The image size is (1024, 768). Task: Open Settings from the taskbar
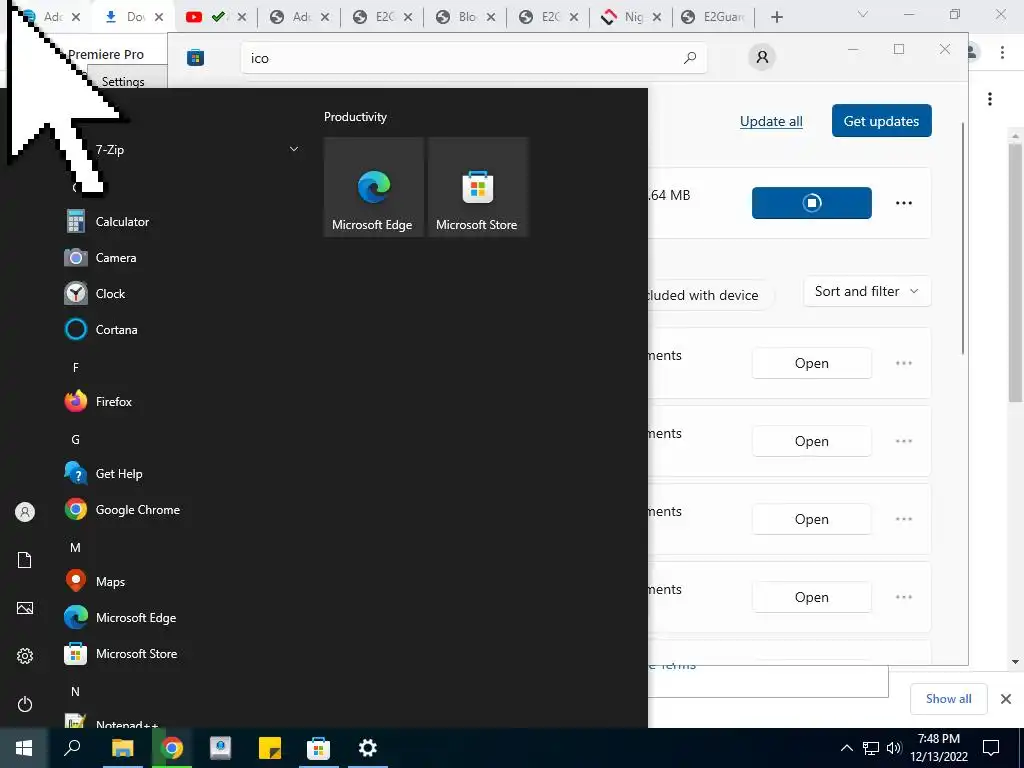[368, 748]
